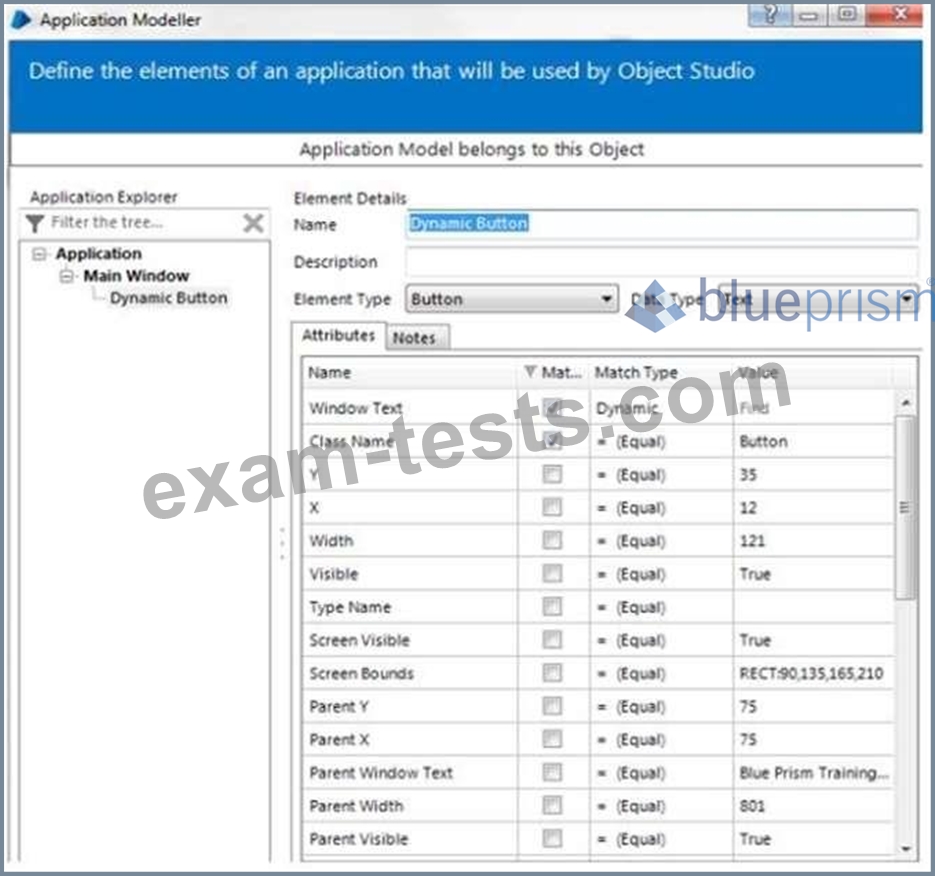Click the empty Value cell for Type Name
This screenshot has height=876, width=935.
pos(814,608)
